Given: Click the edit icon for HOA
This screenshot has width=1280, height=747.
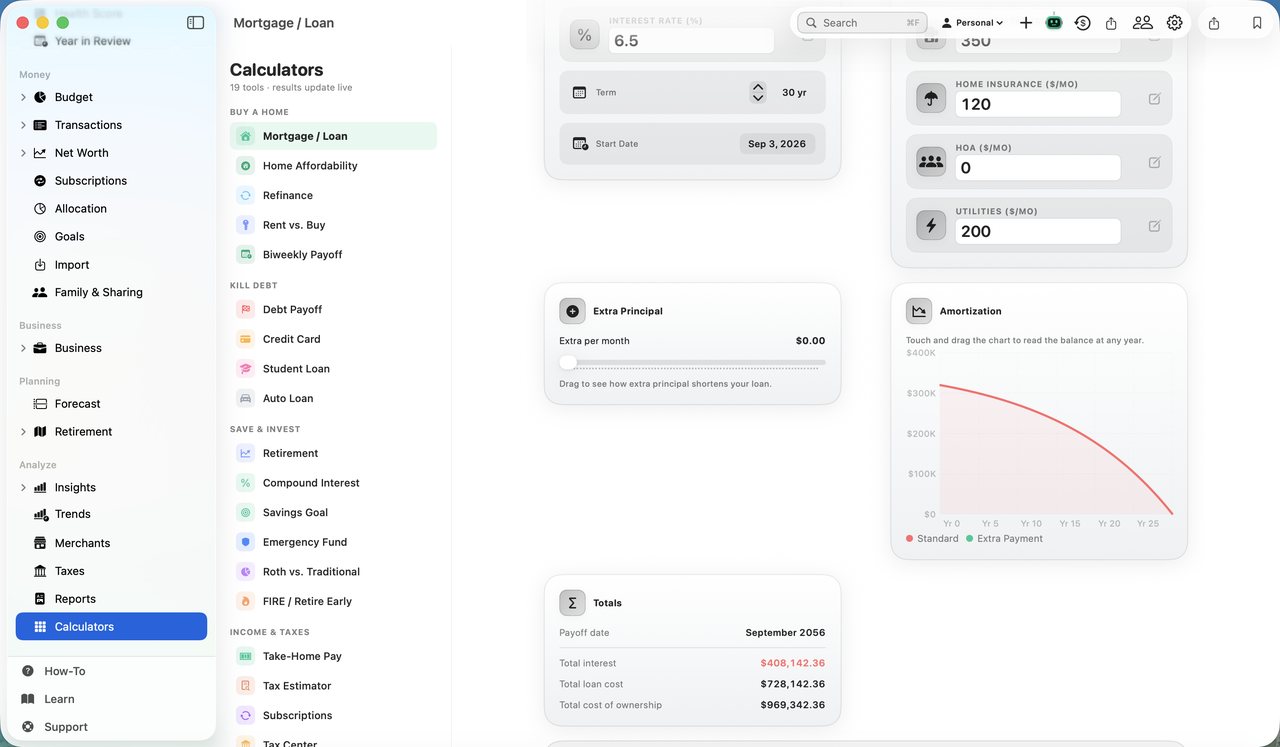Looking at the screenshot, I should (1155, 162).
